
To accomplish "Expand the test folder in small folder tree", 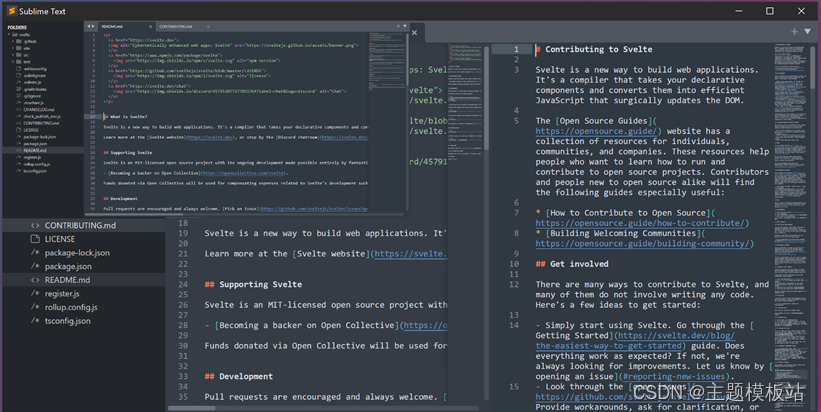I will pos(13,62).
